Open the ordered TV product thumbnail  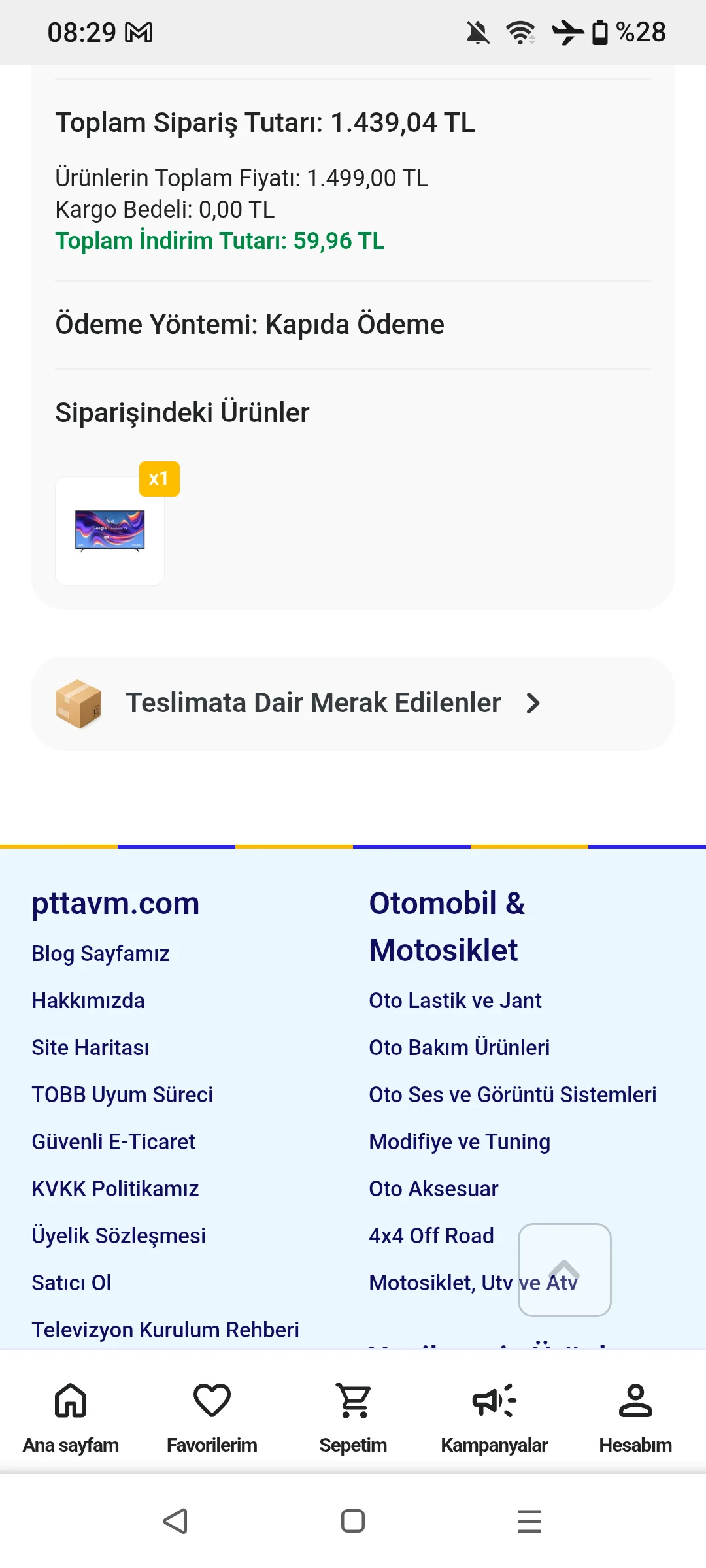click(x=110, y=531)
